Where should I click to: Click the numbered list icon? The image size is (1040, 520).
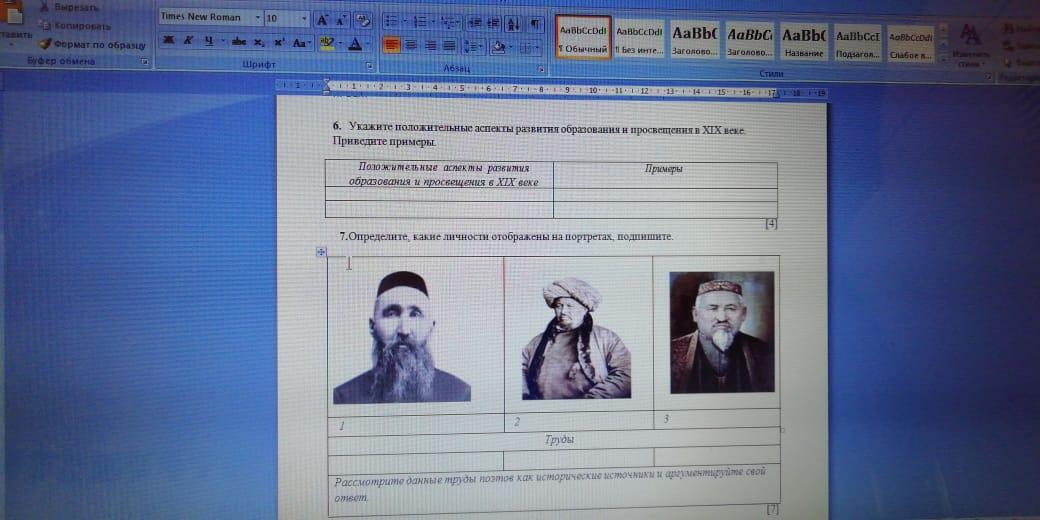tap(420, 23)
